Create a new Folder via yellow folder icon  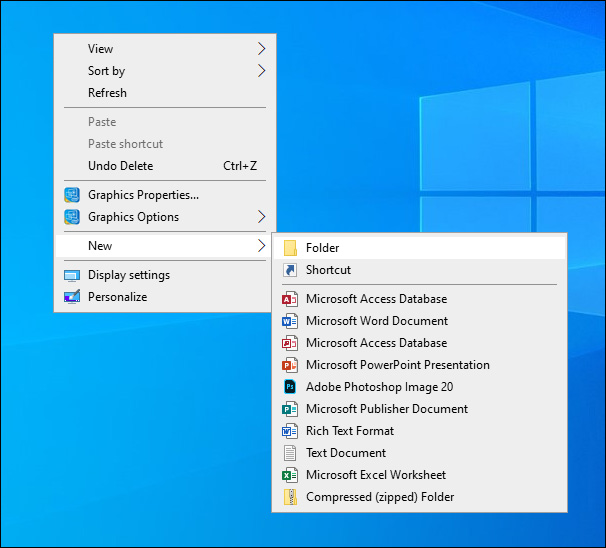coord(290,248)
